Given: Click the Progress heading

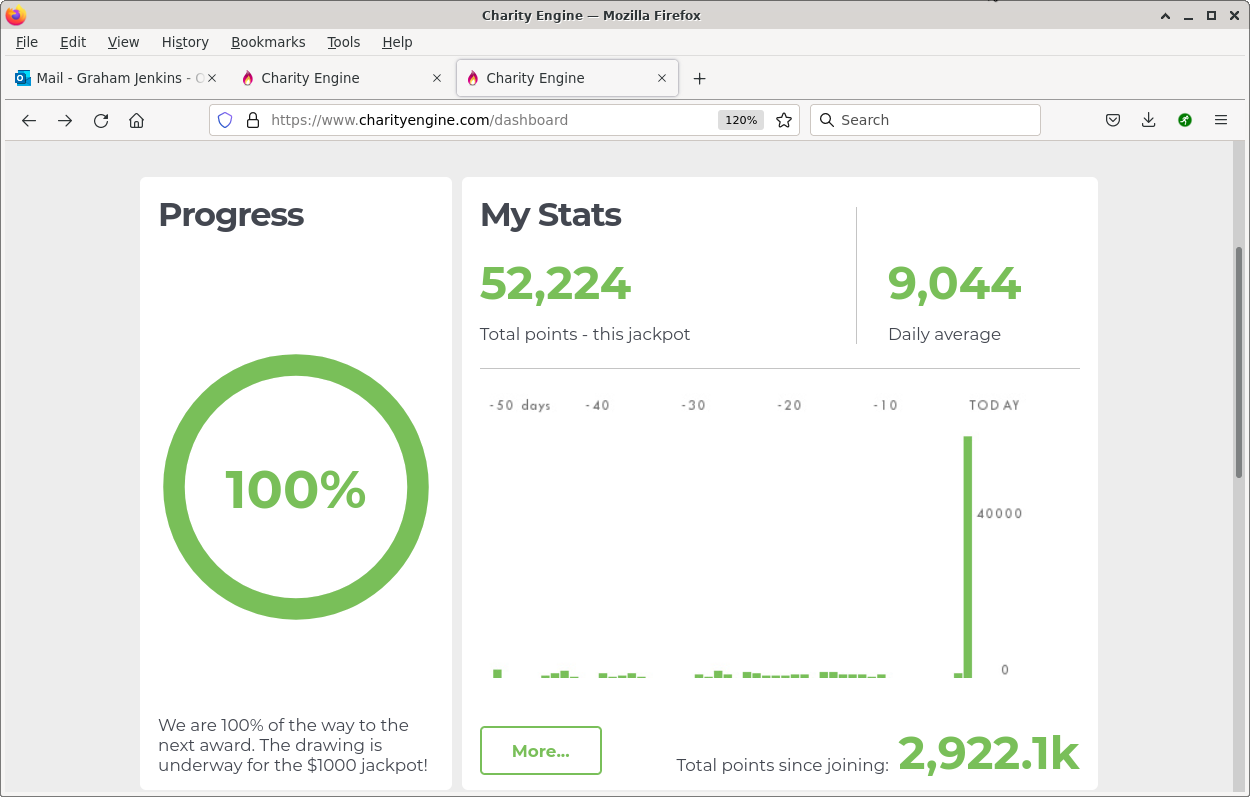Looking at the screenshot, I should pos(231,215).
